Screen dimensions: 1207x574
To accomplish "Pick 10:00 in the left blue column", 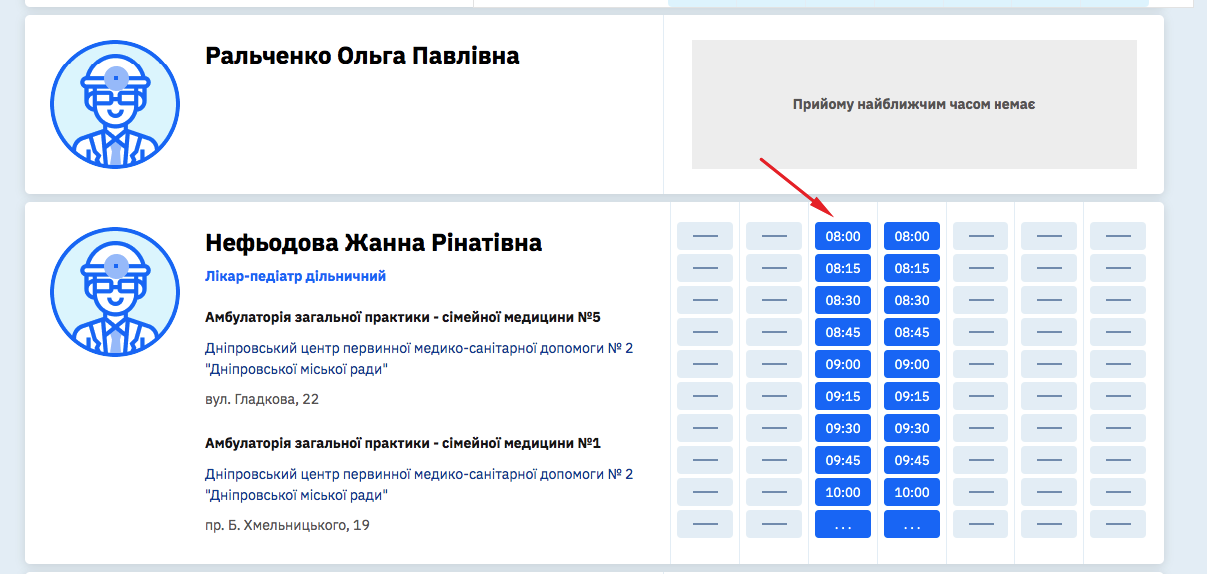I will pyautogui.click(x=842, y=493).
